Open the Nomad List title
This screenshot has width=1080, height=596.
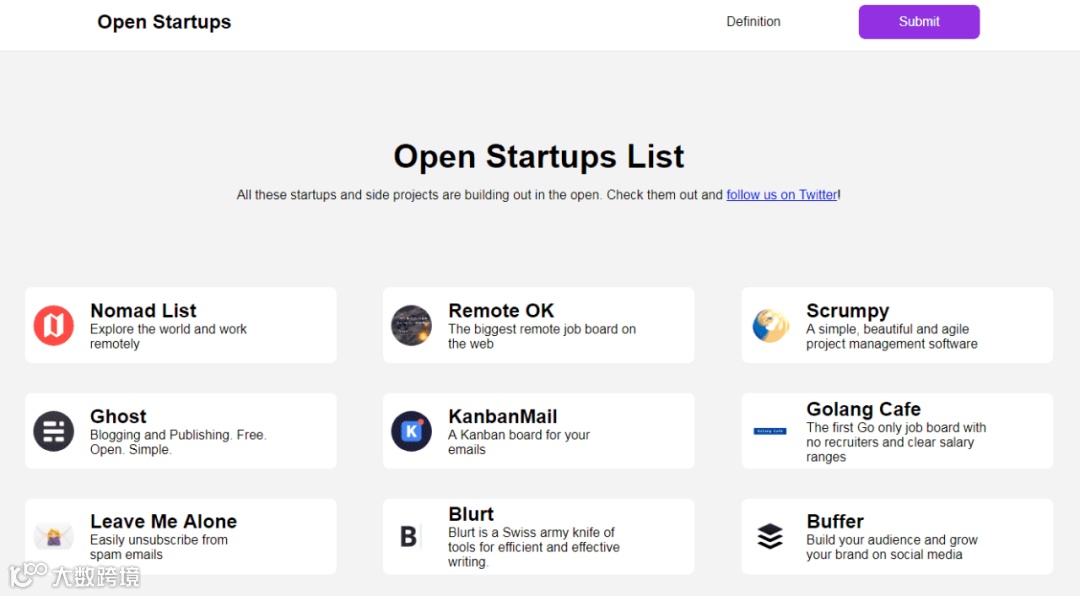pyautogui.click(x=143, y=311)
